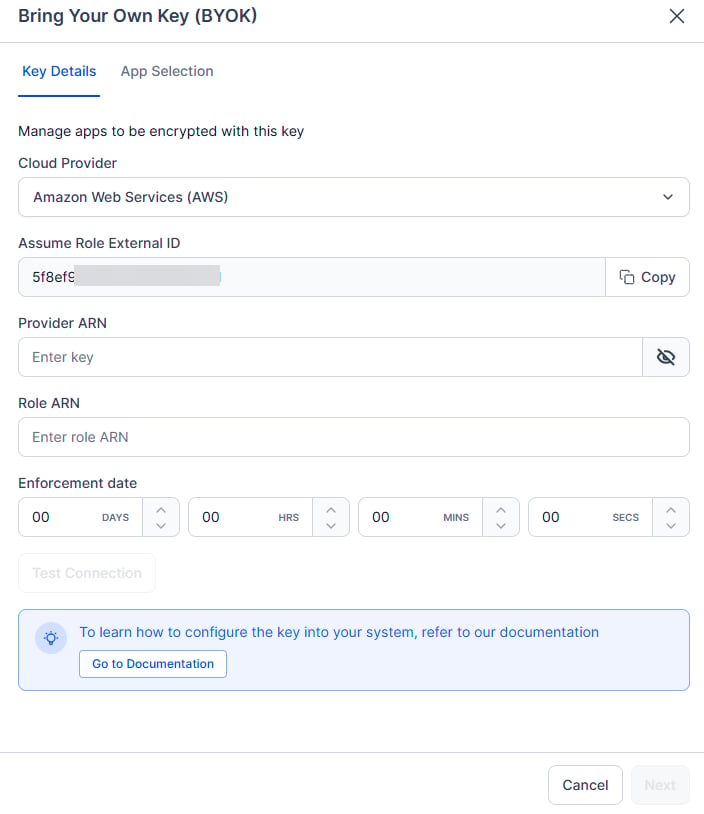Switch to the App Selection tab
The height and width of the screenshot is (814, 704).
167,71
